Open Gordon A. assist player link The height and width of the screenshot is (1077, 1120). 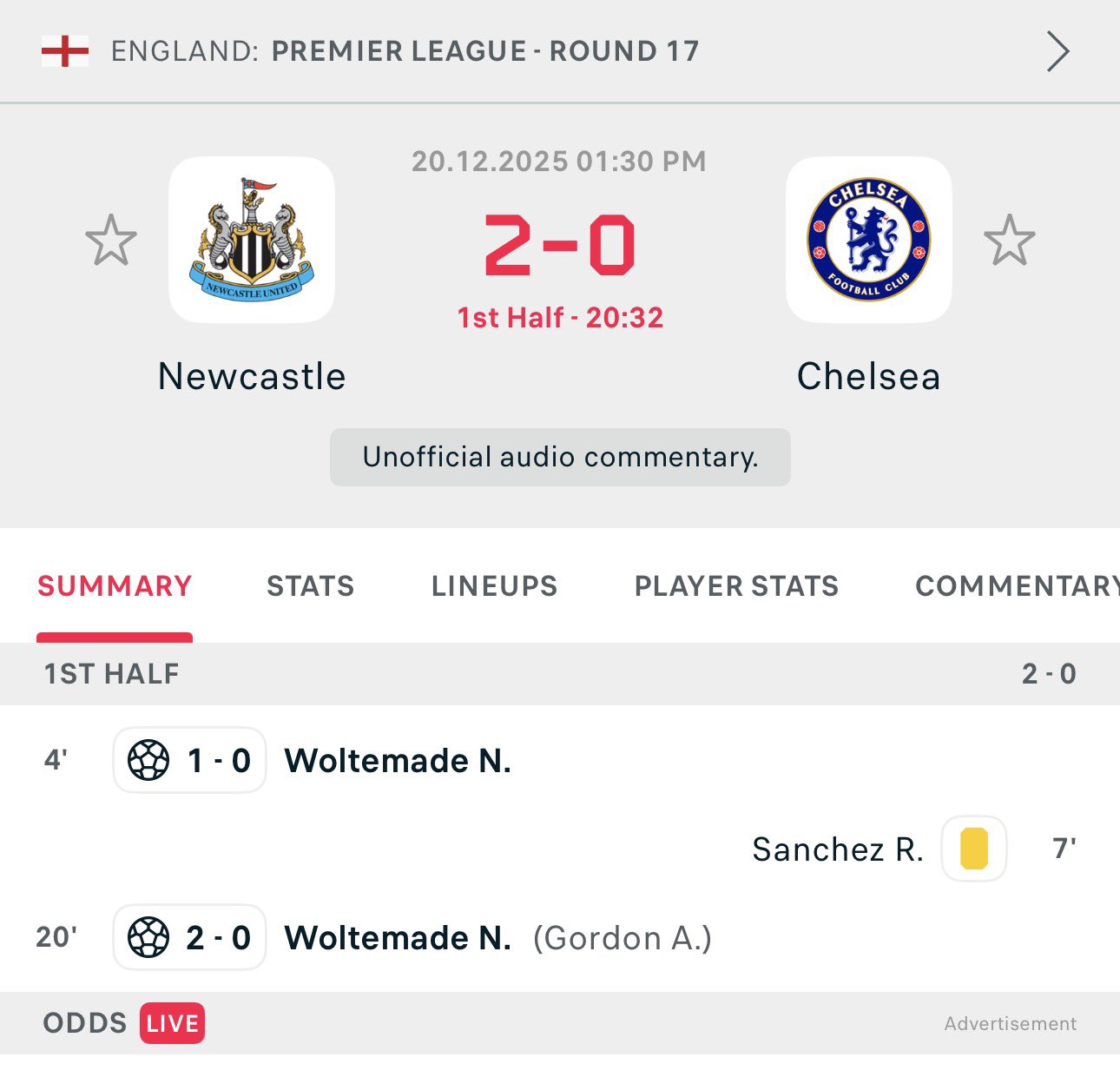click(x=622, y=938)
